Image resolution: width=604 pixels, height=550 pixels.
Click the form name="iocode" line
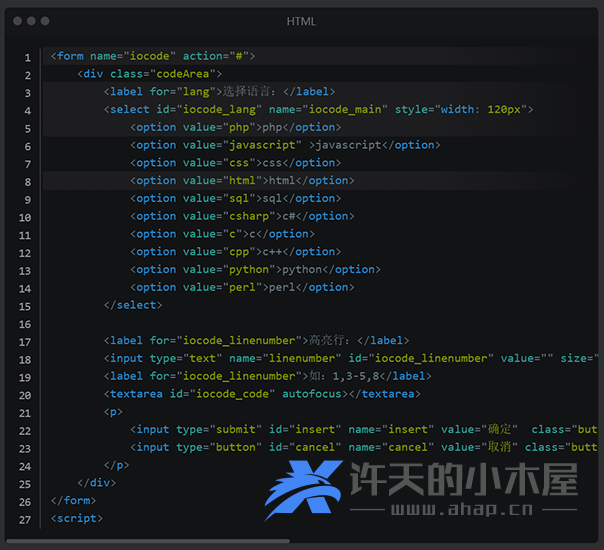click(x=153, y=56)
